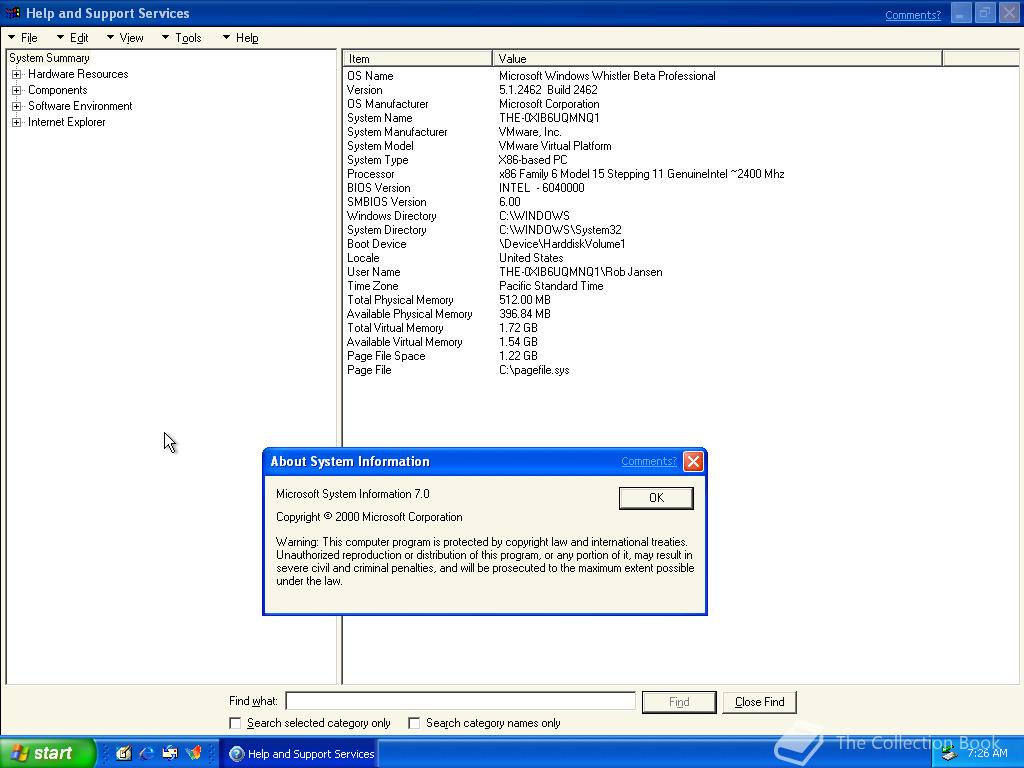This screenshot has height=768, width=1024.
Task: Select Help and Support Services taskbar button
Action: tap(302, 754)
